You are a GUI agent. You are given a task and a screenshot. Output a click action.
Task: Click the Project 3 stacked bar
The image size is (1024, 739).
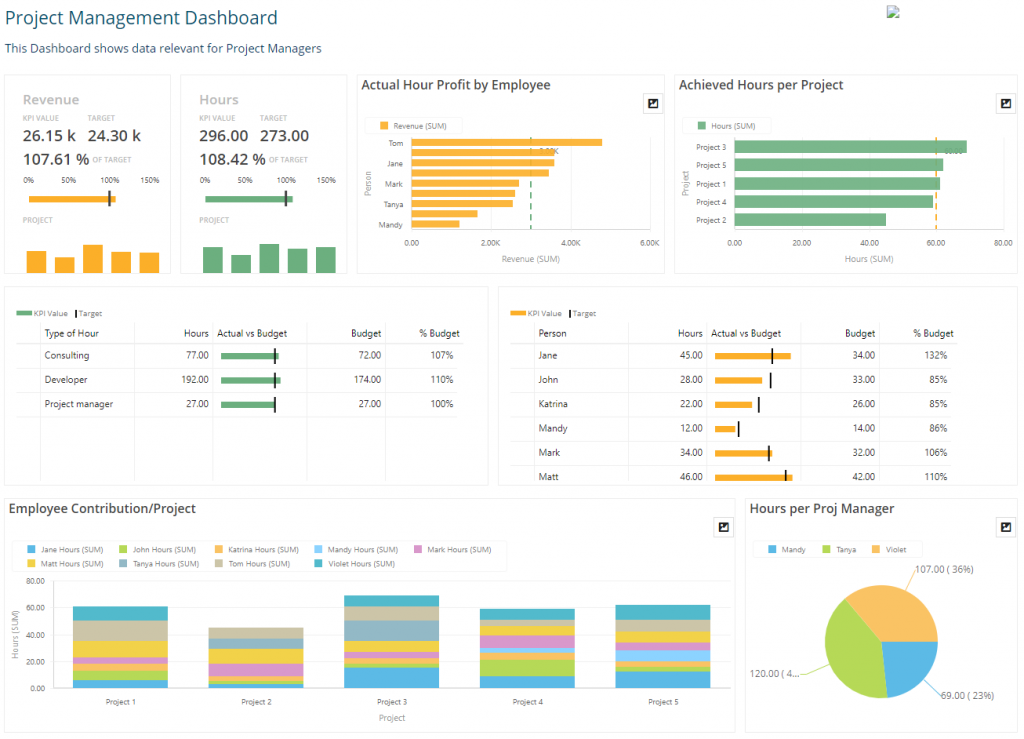click(x=391, y=641)
